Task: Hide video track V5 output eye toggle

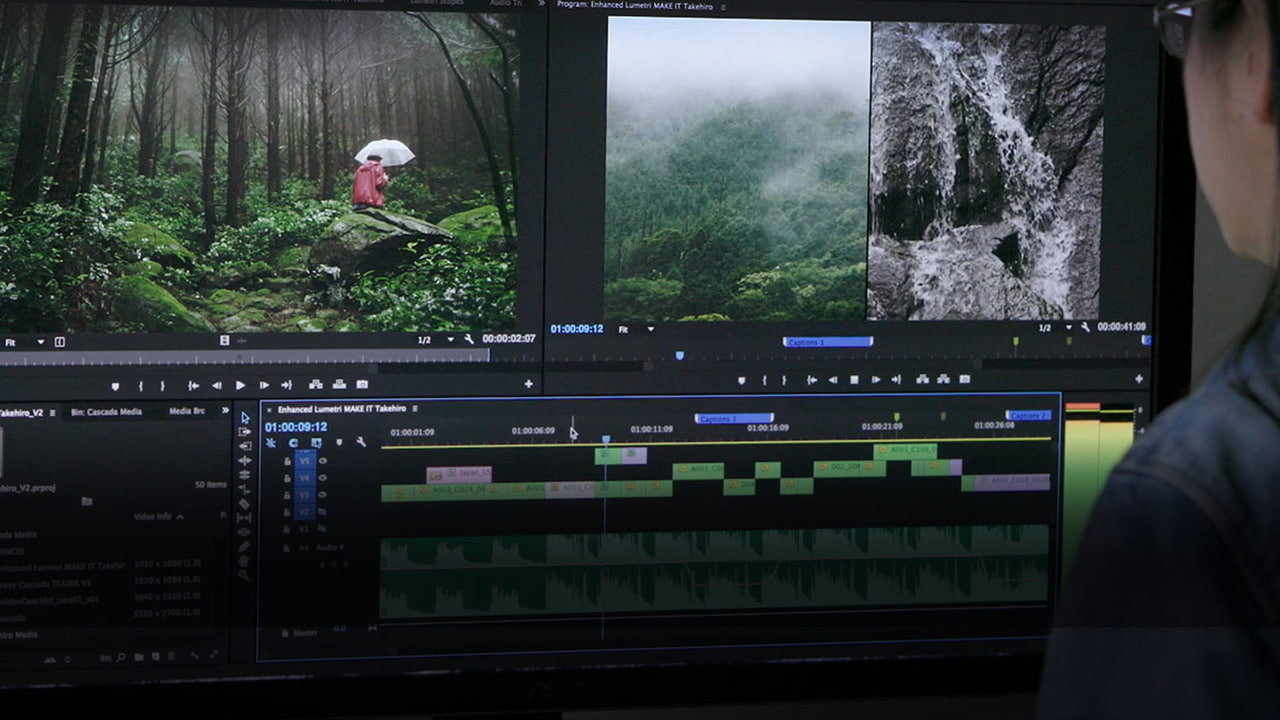Action: coord(322,460)
